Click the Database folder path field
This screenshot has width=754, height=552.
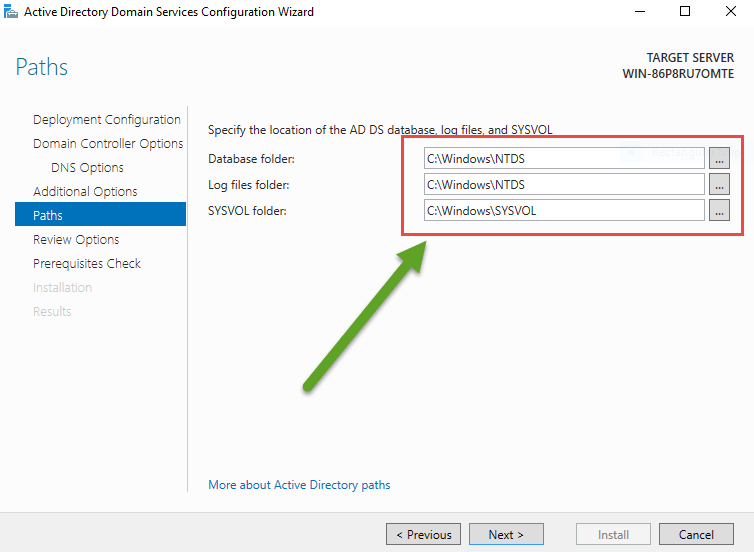[564, 158]
